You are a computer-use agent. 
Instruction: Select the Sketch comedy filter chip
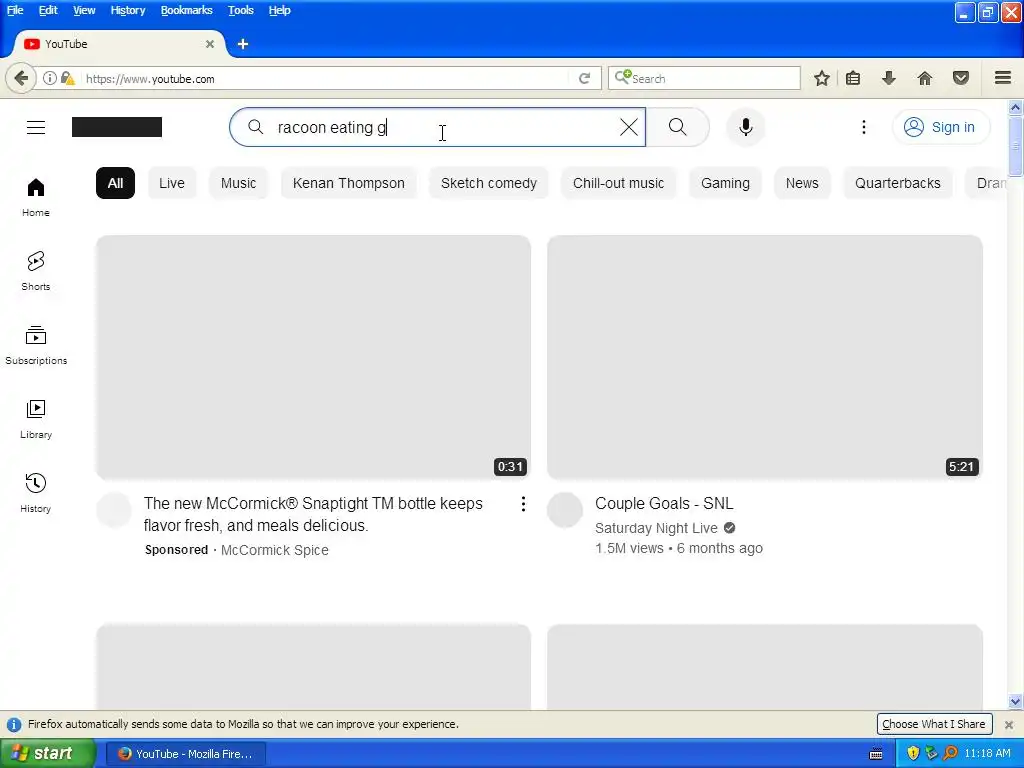pos(488,183)
